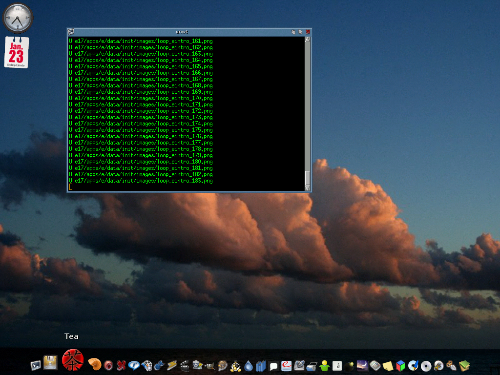The width and height of the screenshot is (500, 375).
Task: Open the orange nautilus shell icon
Action: pos(95,364)
